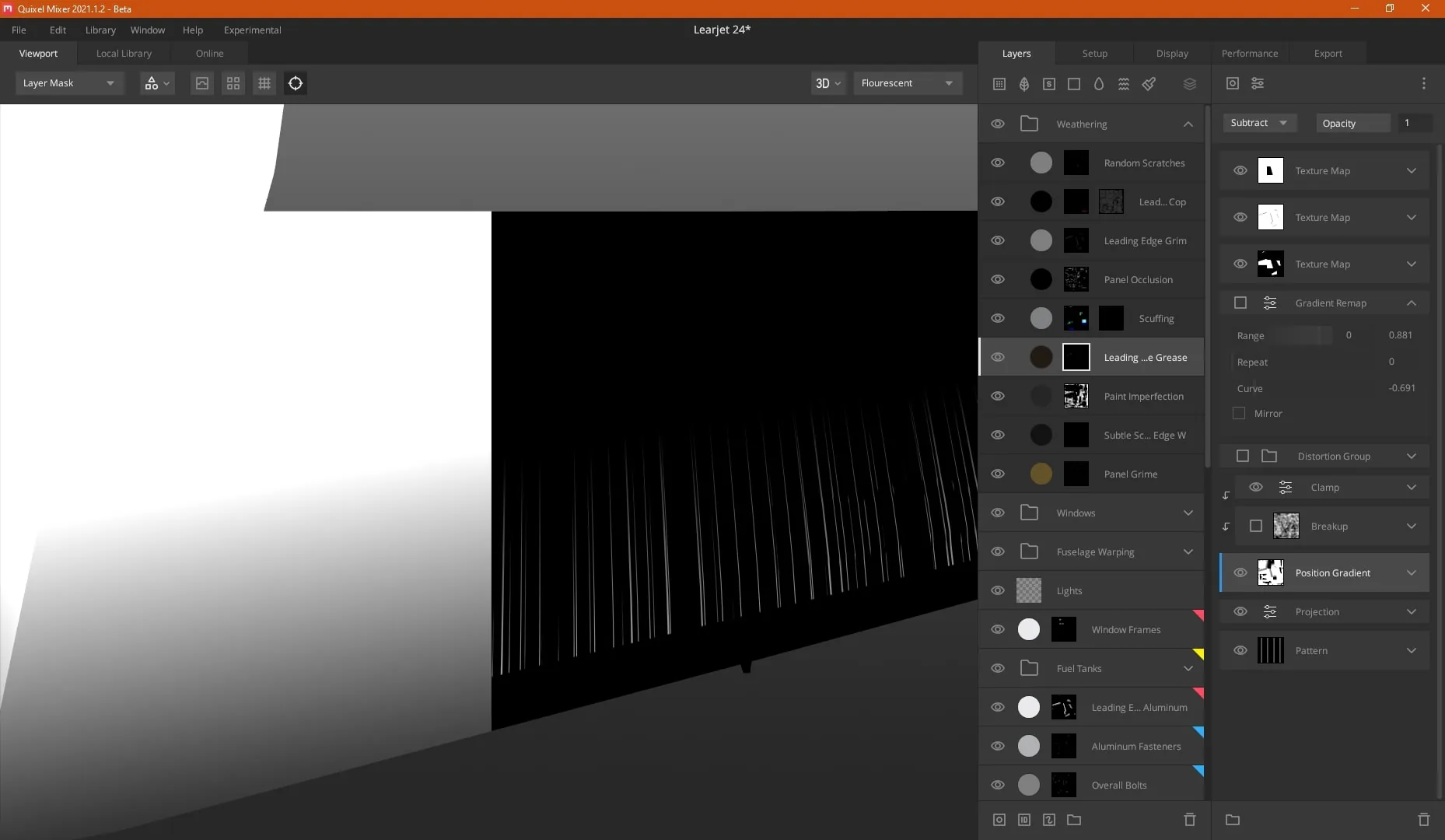Click the solid layer square icon
The height and width of the screenshot is (840, 1445).
(1074, 84)
